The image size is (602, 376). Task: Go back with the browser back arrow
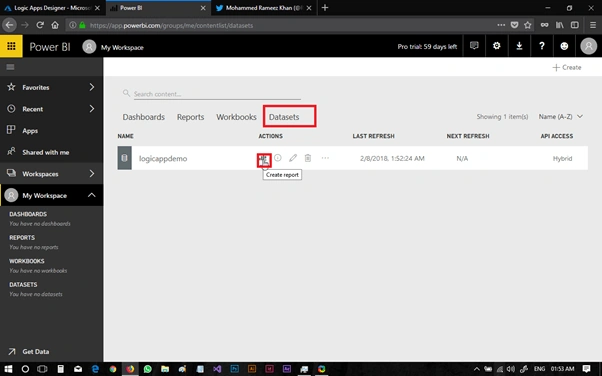(10, 25)
